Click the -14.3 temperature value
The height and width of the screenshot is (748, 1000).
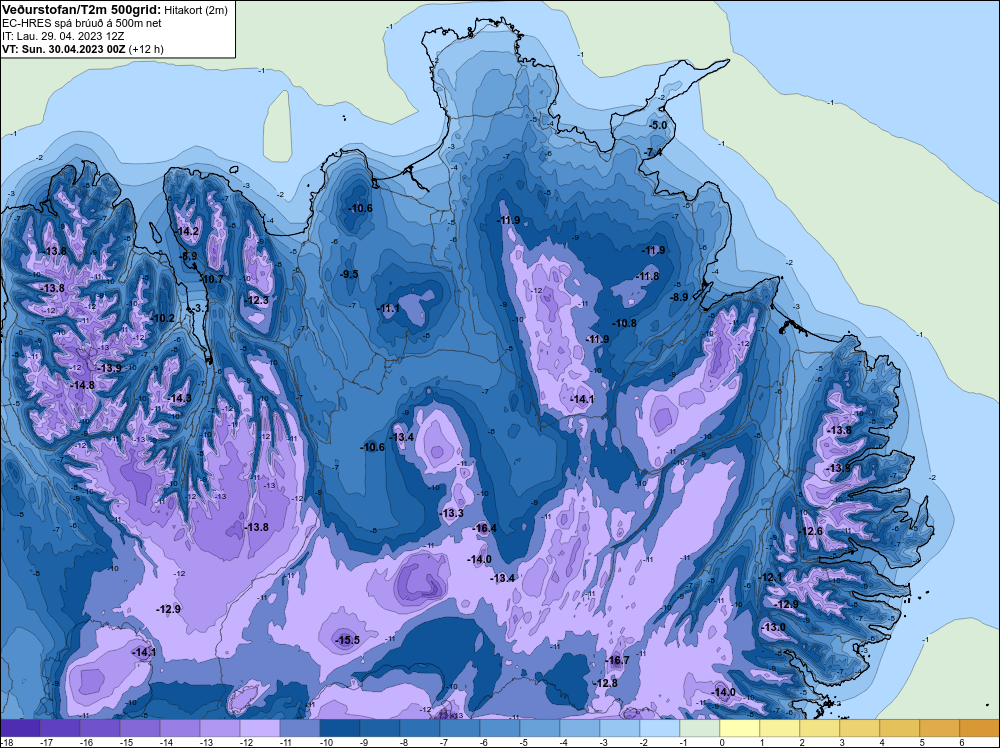[x=179, y=398]
